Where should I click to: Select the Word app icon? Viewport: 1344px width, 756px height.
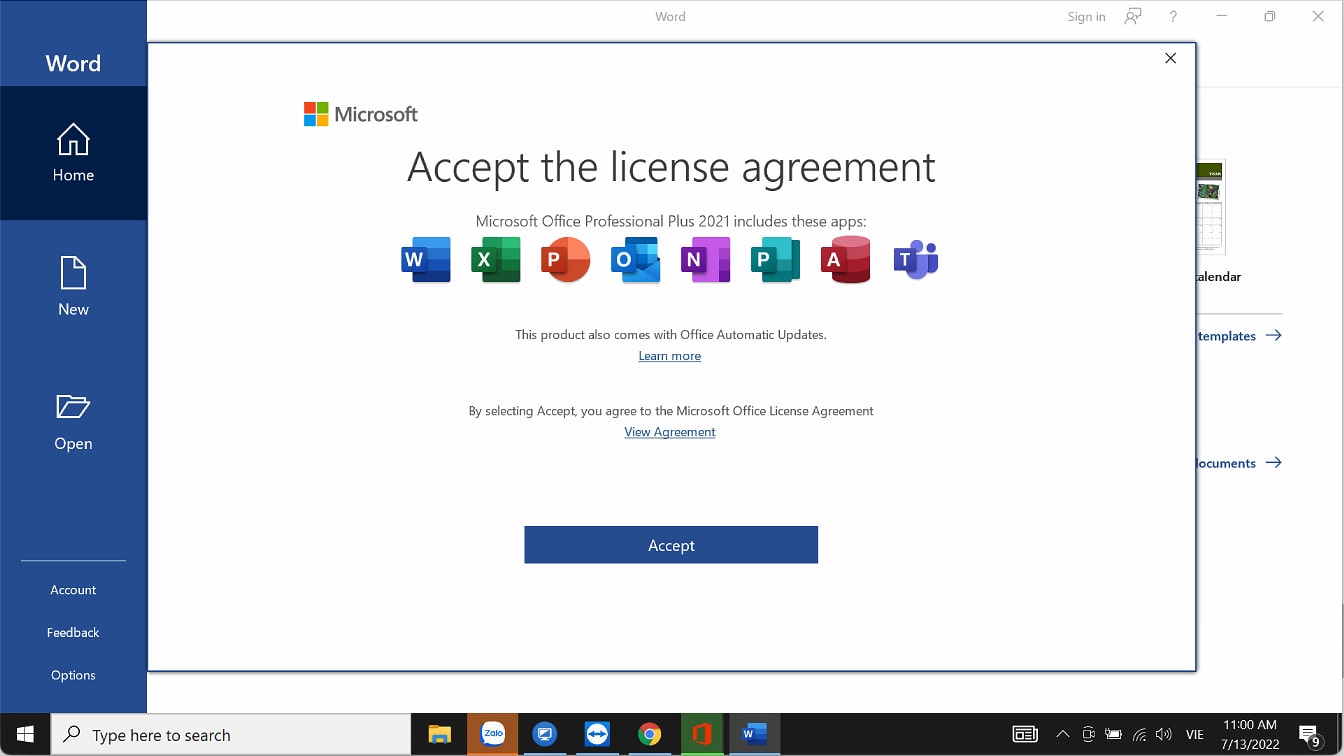pyautogui.click(x=425, y=259)
